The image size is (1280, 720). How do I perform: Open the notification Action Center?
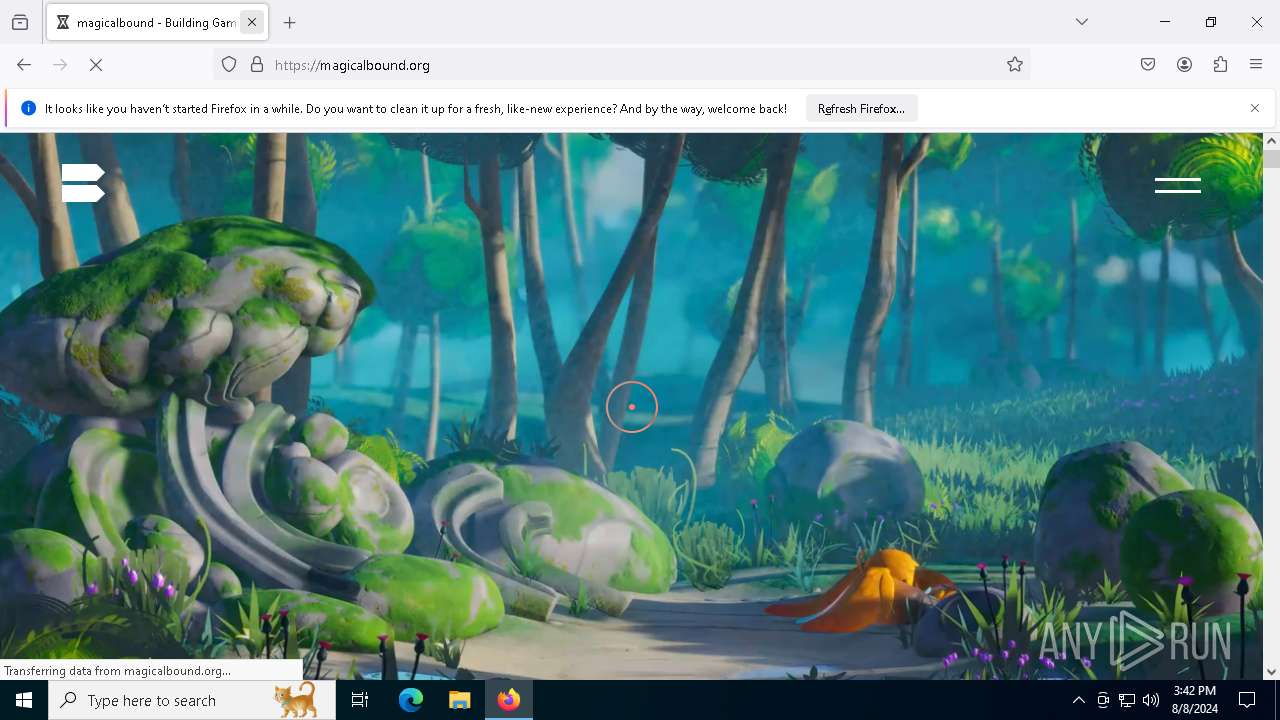tap(1248, 700)
